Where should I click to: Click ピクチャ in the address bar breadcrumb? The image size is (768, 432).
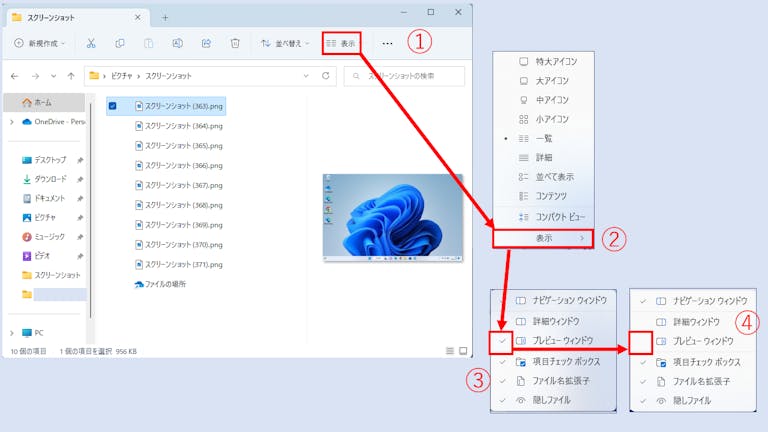[121, 76]
